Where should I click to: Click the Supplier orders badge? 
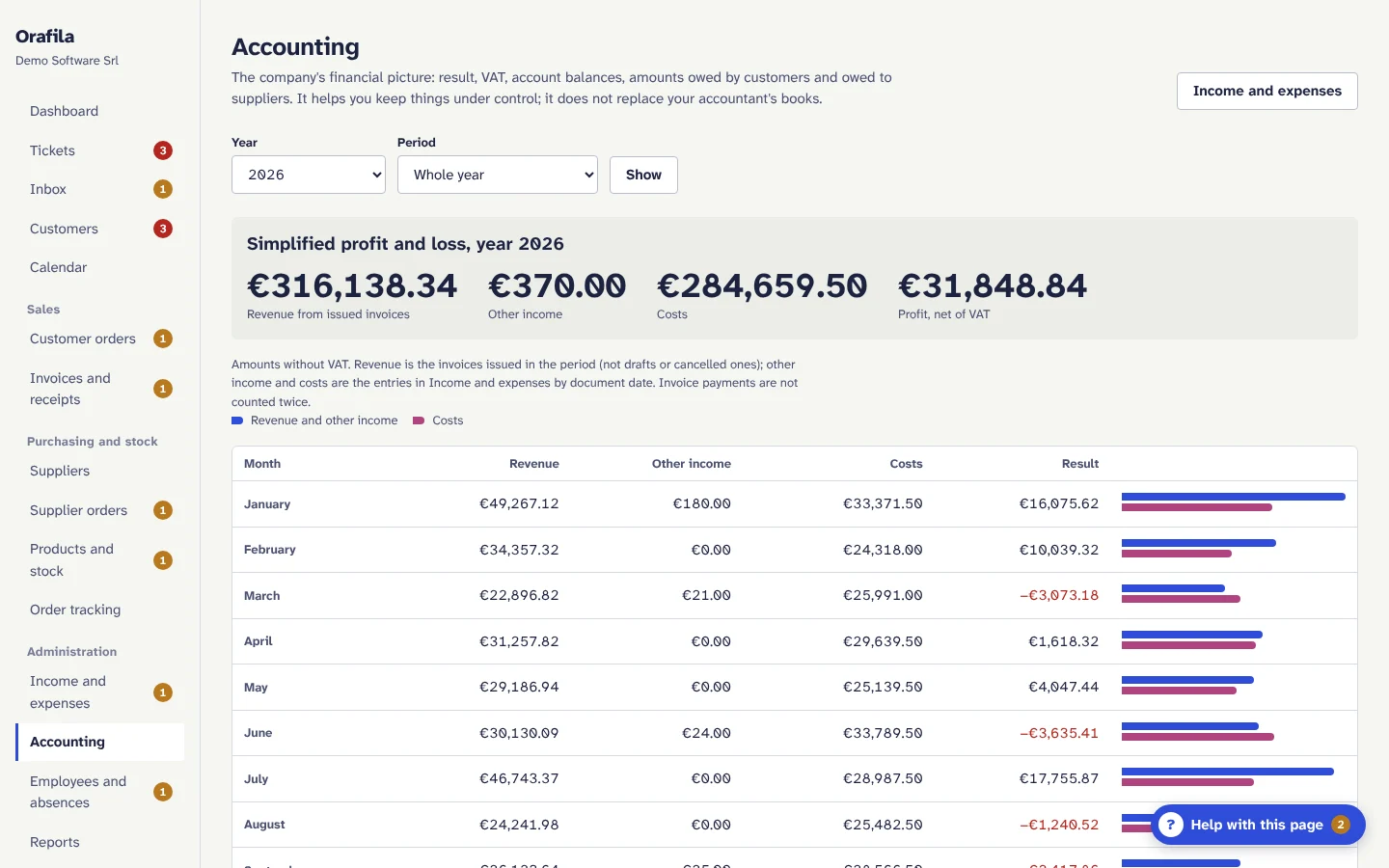point(163,510)
